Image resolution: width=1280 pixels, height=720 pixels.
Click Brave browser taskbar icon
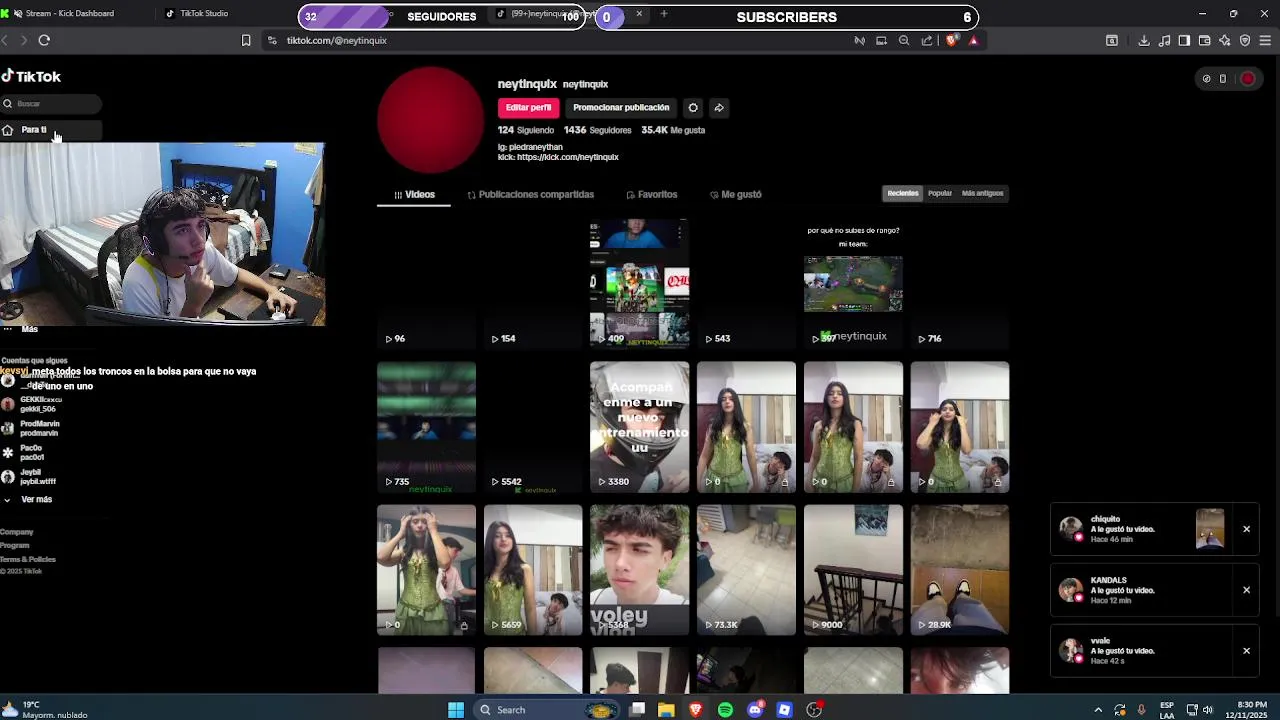[695, 709]
